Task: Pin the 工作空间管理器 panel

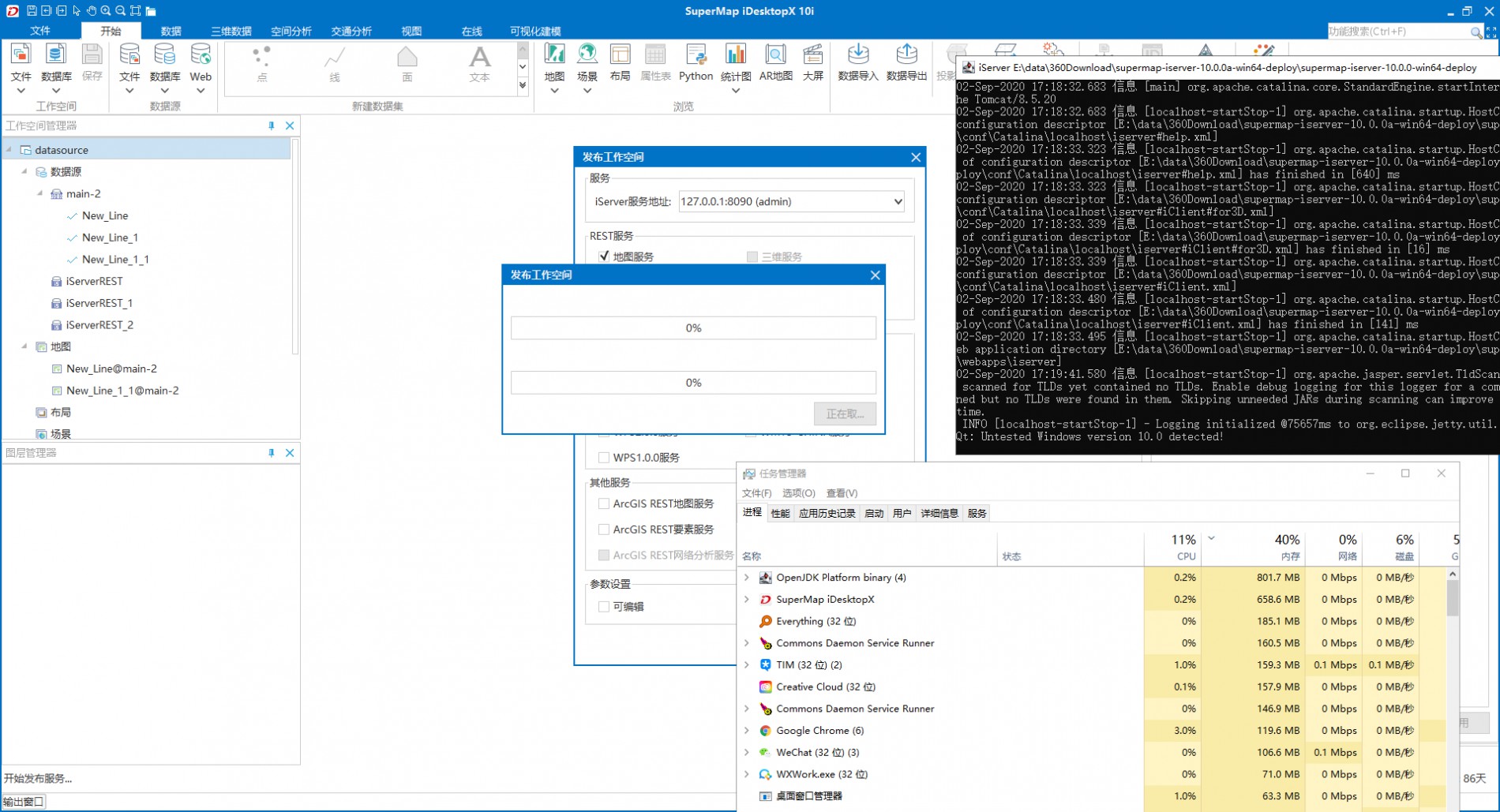Action: coord(272,125)
